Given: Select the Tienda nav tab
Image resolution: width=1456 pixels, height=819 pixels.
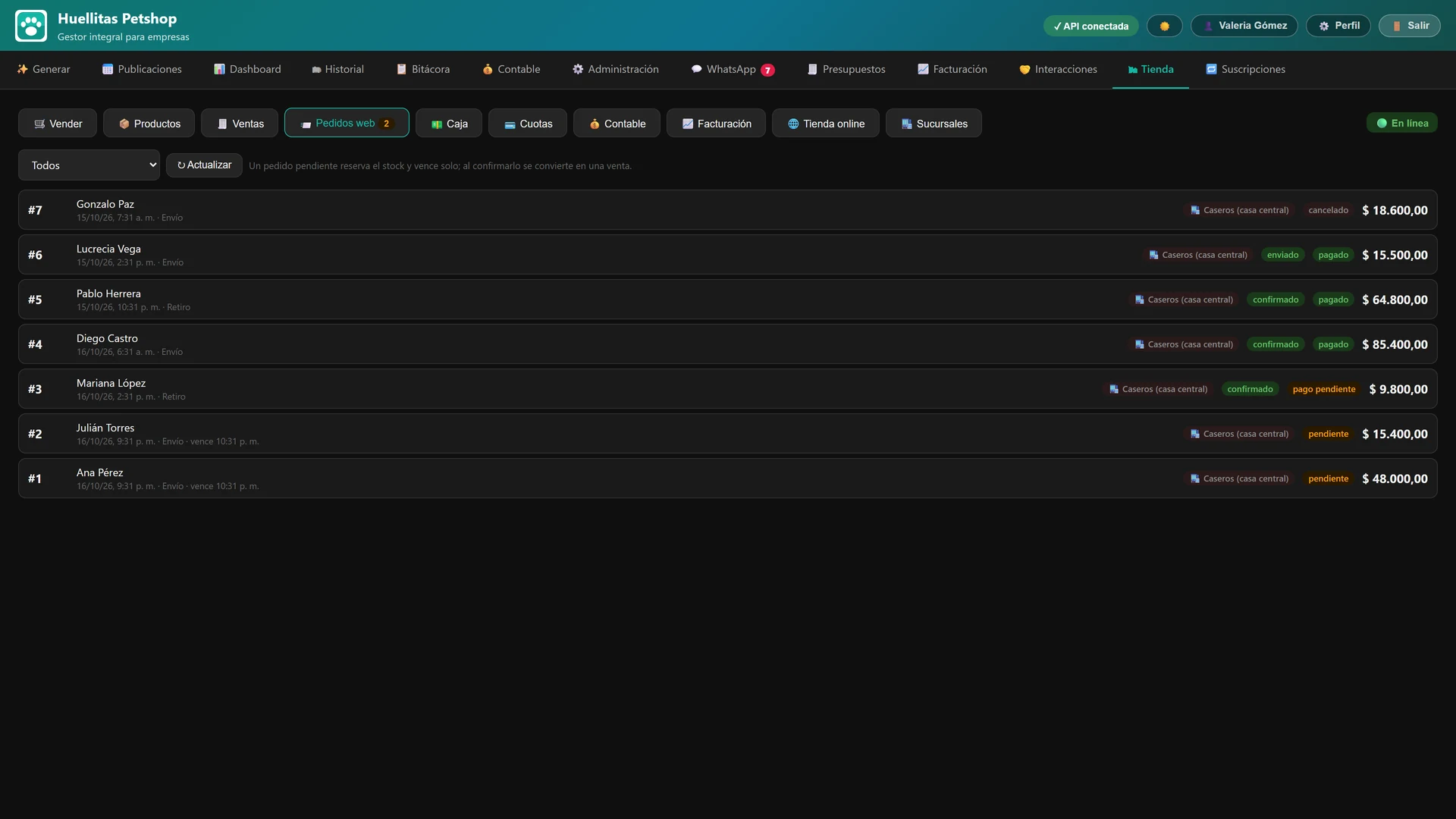Looking at the screenshot, I should tap(1150, 69).
